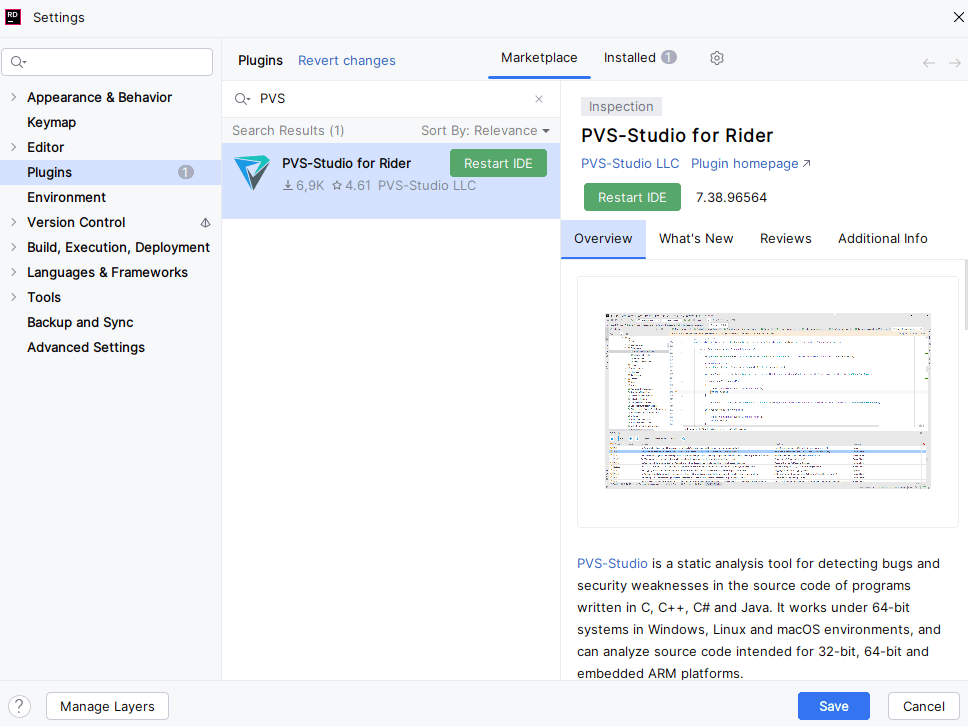Open the Sort By Relevance dropdown

485,130
